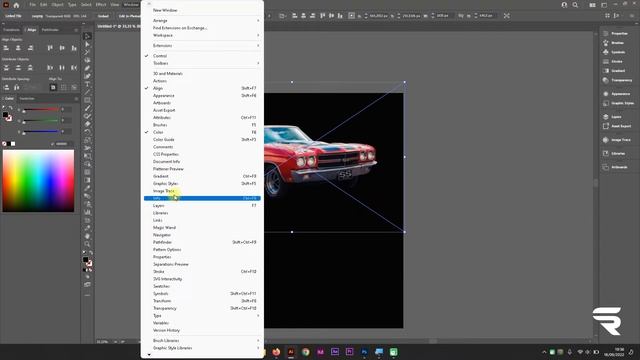Screen dimensions: 640x360
Task: Expand the Brush Libraries submenu
Action: 202,341
